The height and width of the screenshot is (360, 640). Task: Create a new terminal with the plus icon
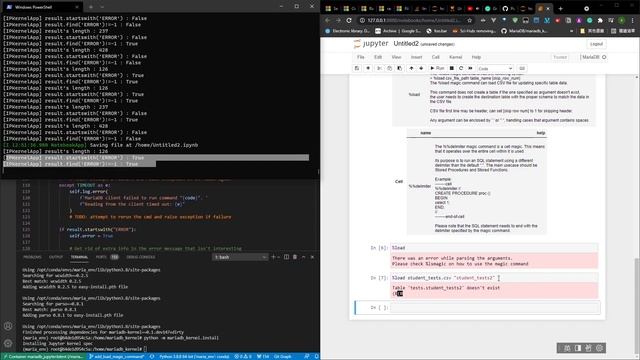[x=273, y=257]
